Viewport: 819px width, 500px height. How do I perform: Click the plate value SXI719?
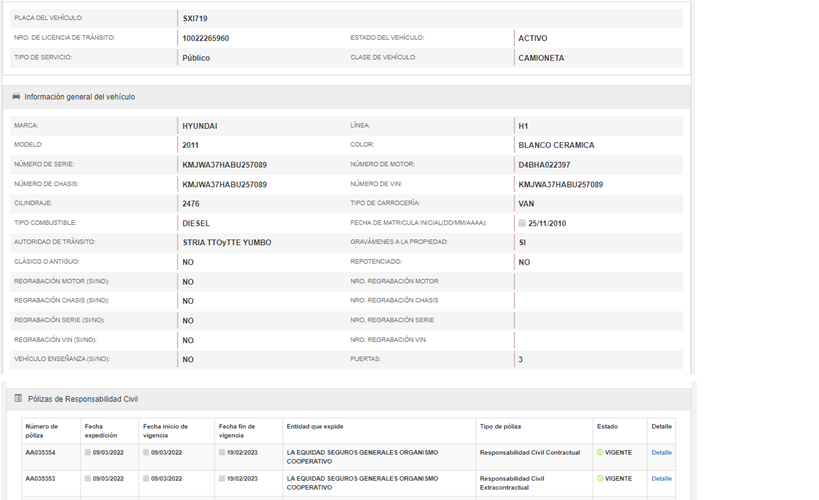pos(195,18)
